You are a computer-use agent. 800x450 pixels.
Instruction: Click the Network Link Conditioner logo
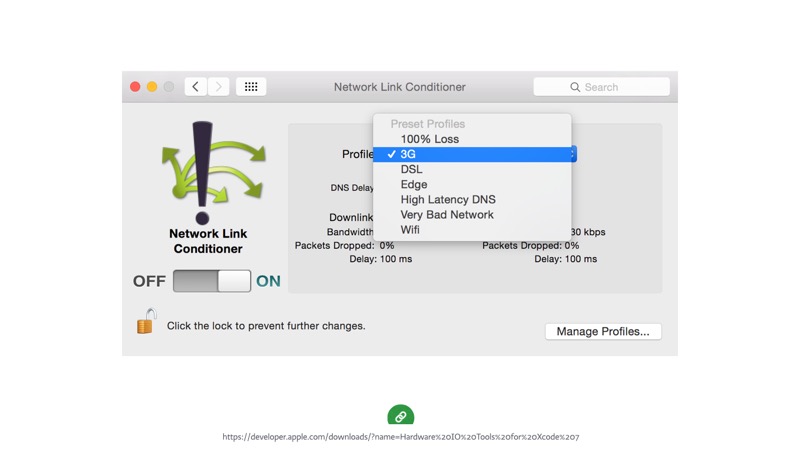click(x=207, y=172)
